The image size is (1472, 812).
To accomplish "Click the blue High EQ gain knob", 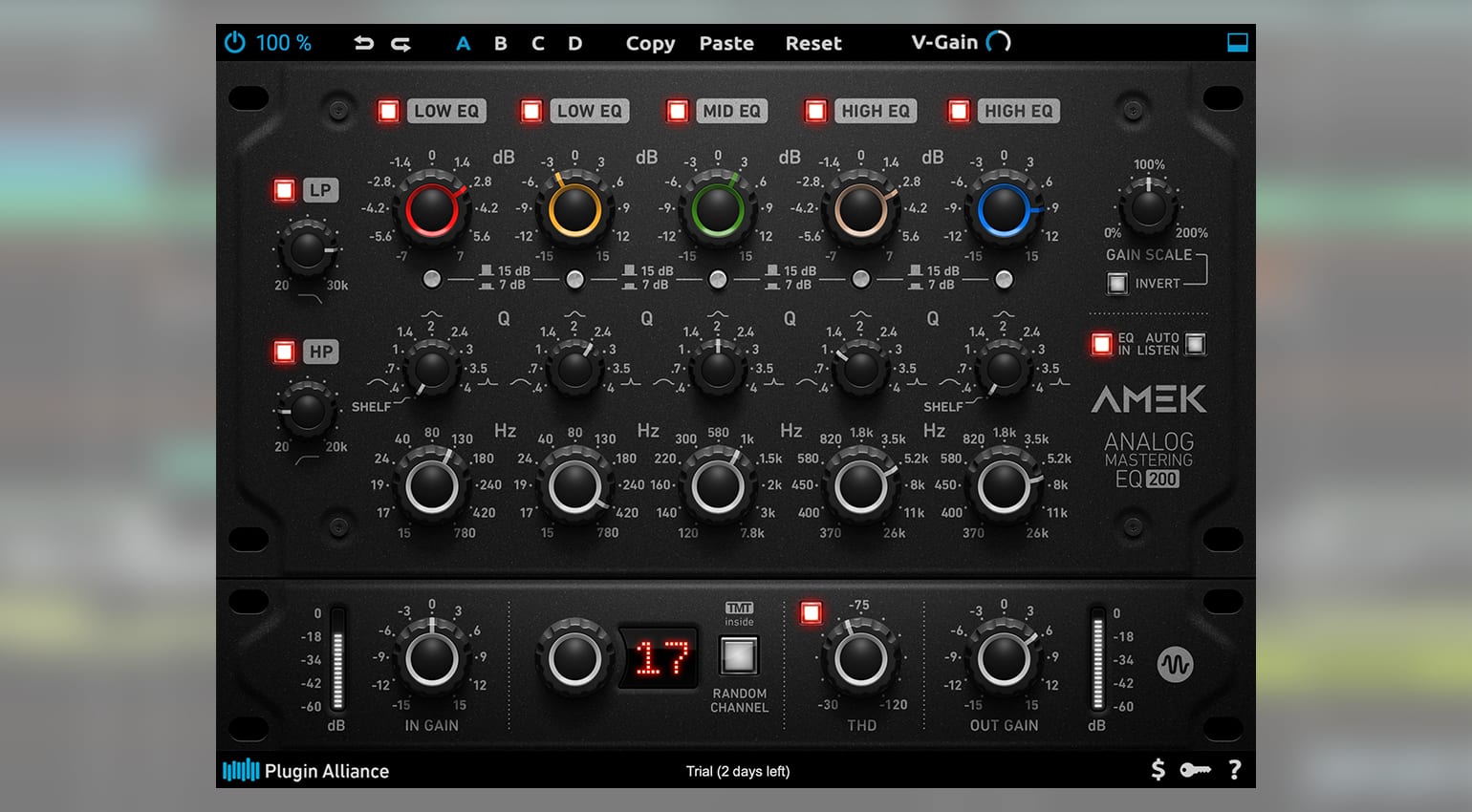I will [1004, 209].
